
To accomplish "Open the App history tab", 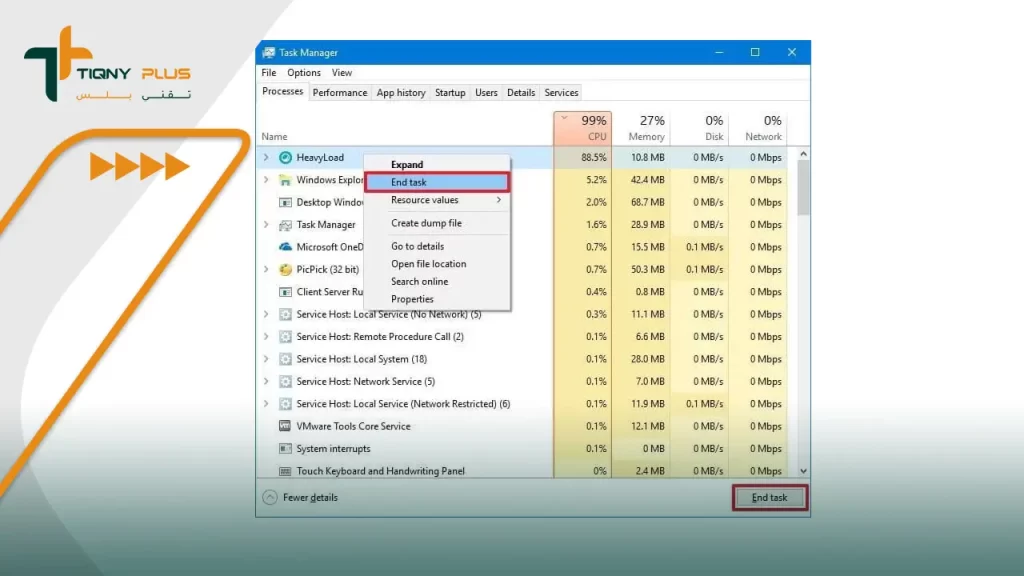I will click(401, 93).
